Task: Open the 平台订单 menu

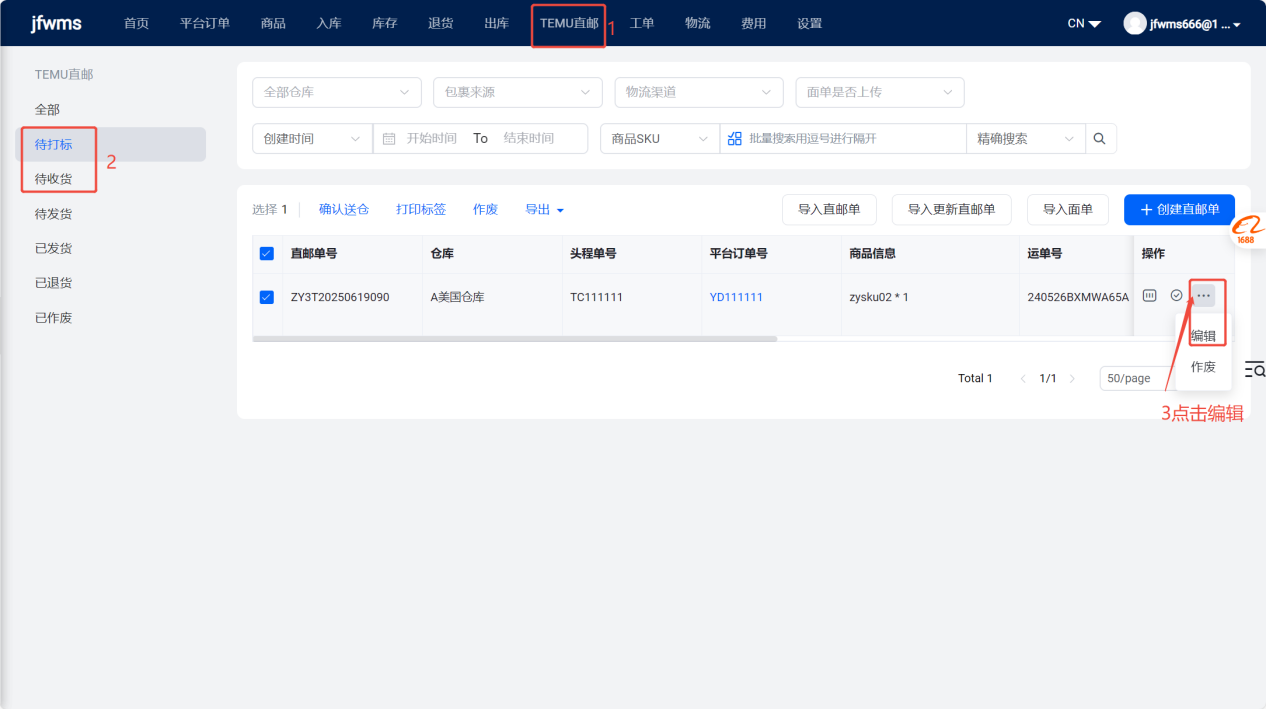Action: tap(205, 23)
